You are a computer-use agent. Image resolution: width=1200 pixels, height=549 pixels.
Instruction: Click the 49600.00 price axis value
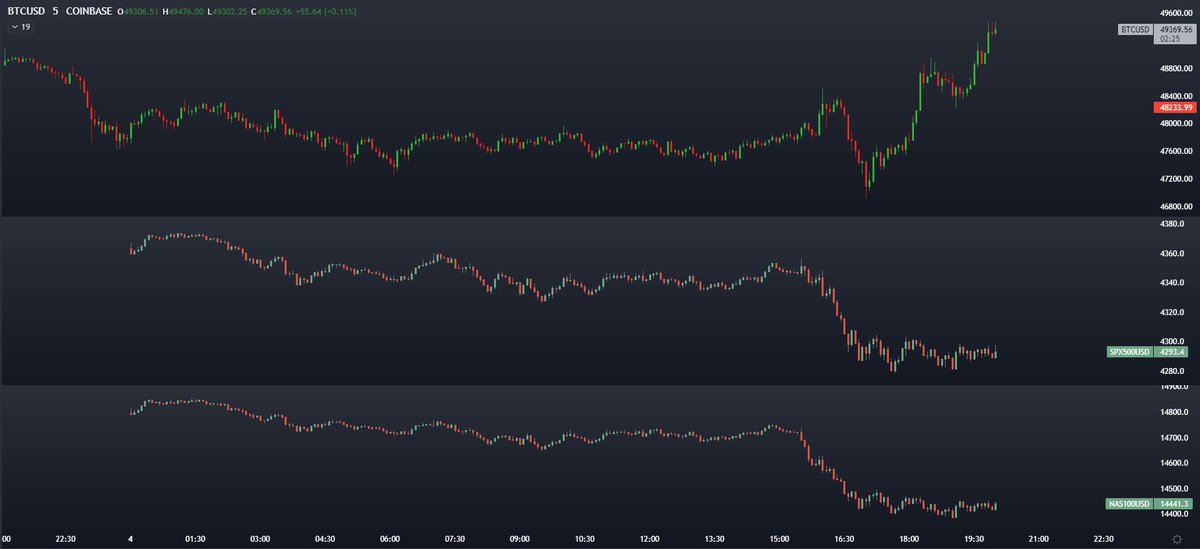pos(1175,15)
